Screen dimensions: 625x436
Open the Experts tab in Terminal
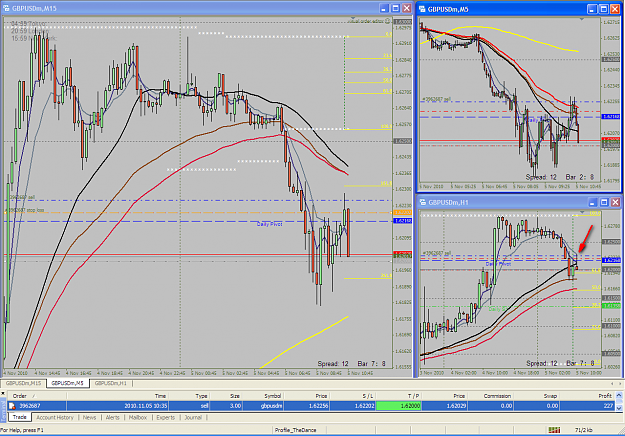[165, 417]
